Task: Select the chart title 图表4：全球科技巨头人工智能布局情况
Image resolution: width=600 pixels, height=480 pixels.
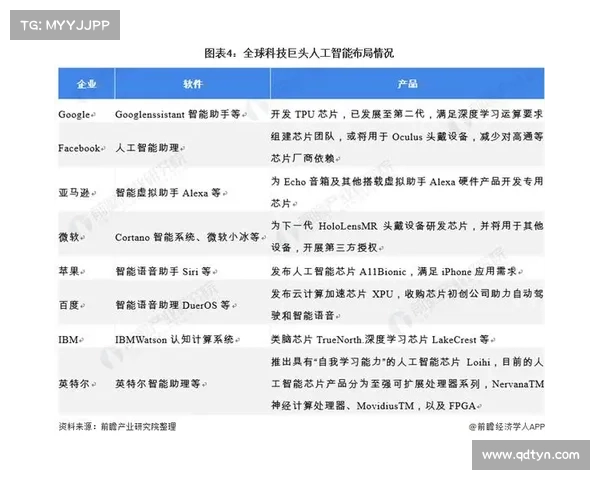Action: click(299, 53)
